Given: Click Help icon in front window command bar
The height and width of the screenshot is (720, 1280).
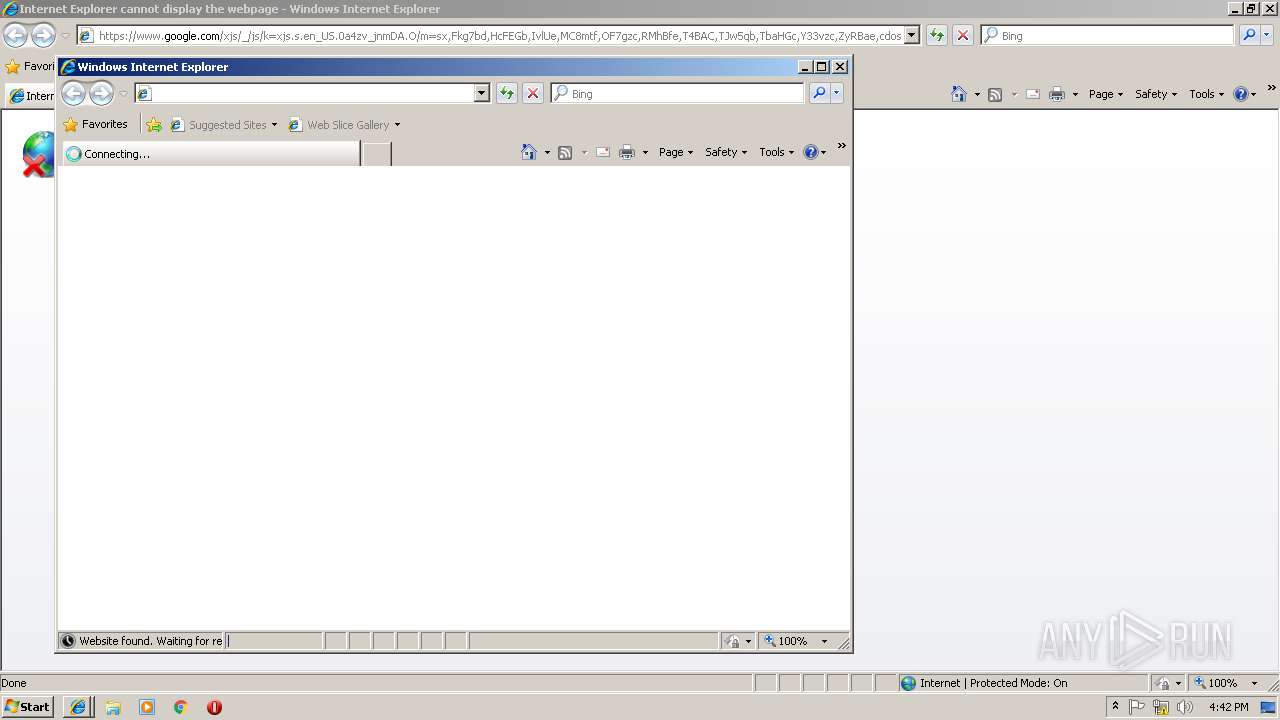Looking at the screenshot, I should (811, 152).
